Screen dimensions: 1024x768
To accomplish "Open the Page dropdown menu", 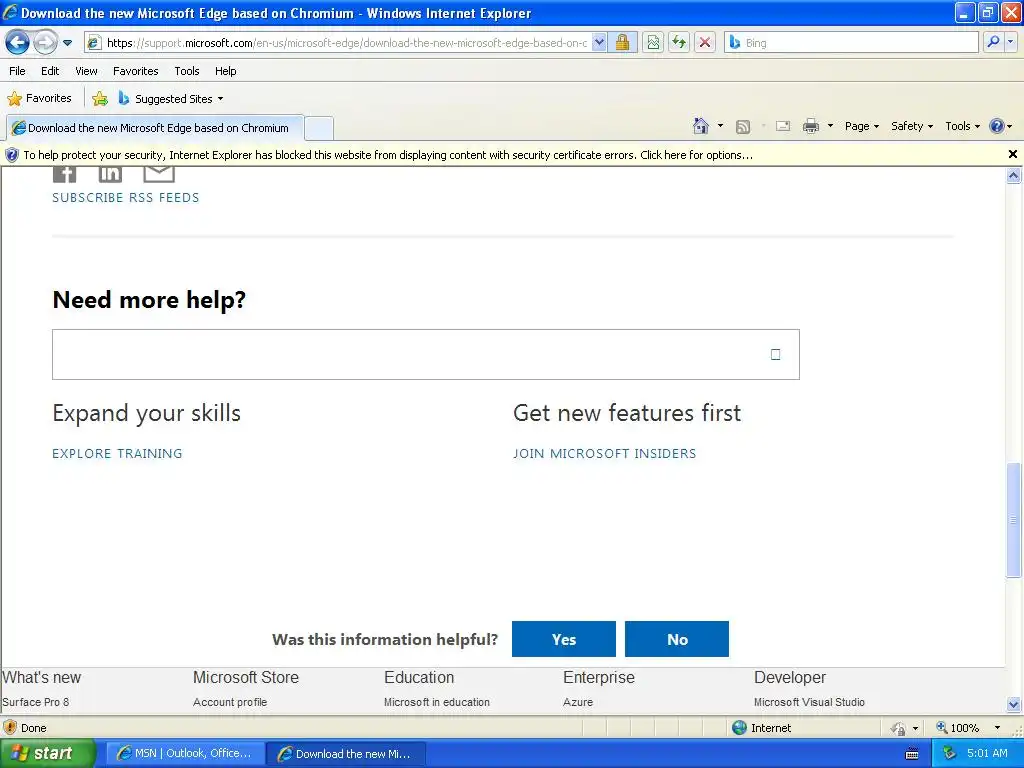I will tap(861, 126).
